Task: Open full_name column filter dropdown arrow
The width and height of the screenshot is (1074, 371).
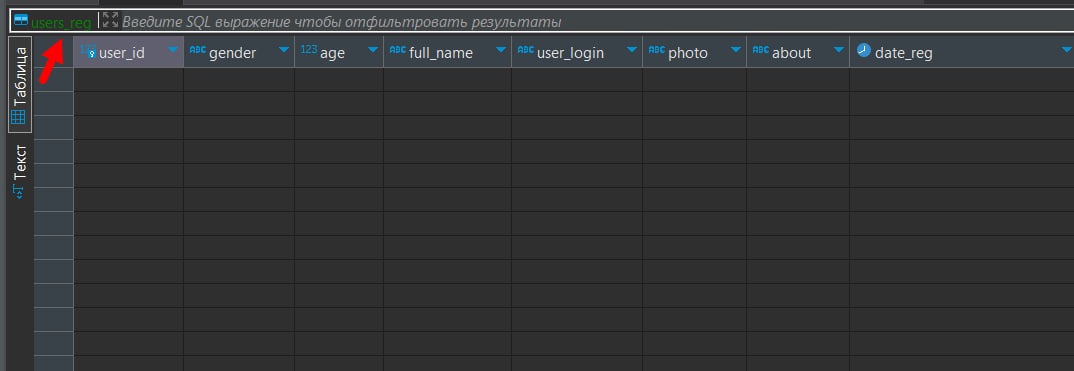Action: tap(501, 50)
